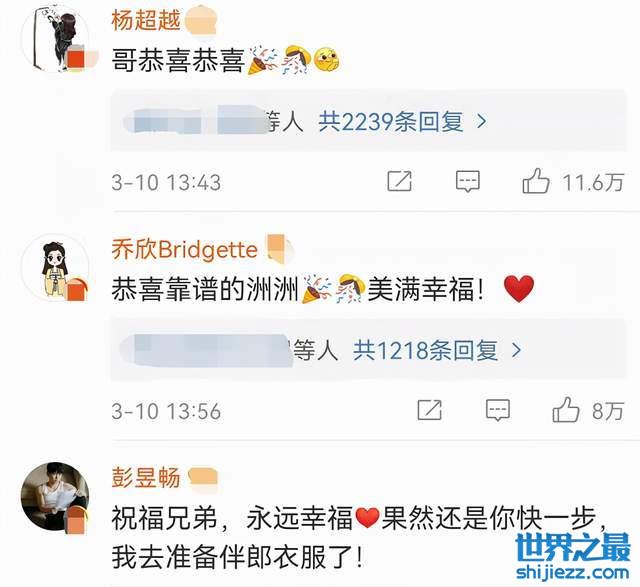Click the 世界之最 shijiezz.com watermark

(x=573, y=557)
